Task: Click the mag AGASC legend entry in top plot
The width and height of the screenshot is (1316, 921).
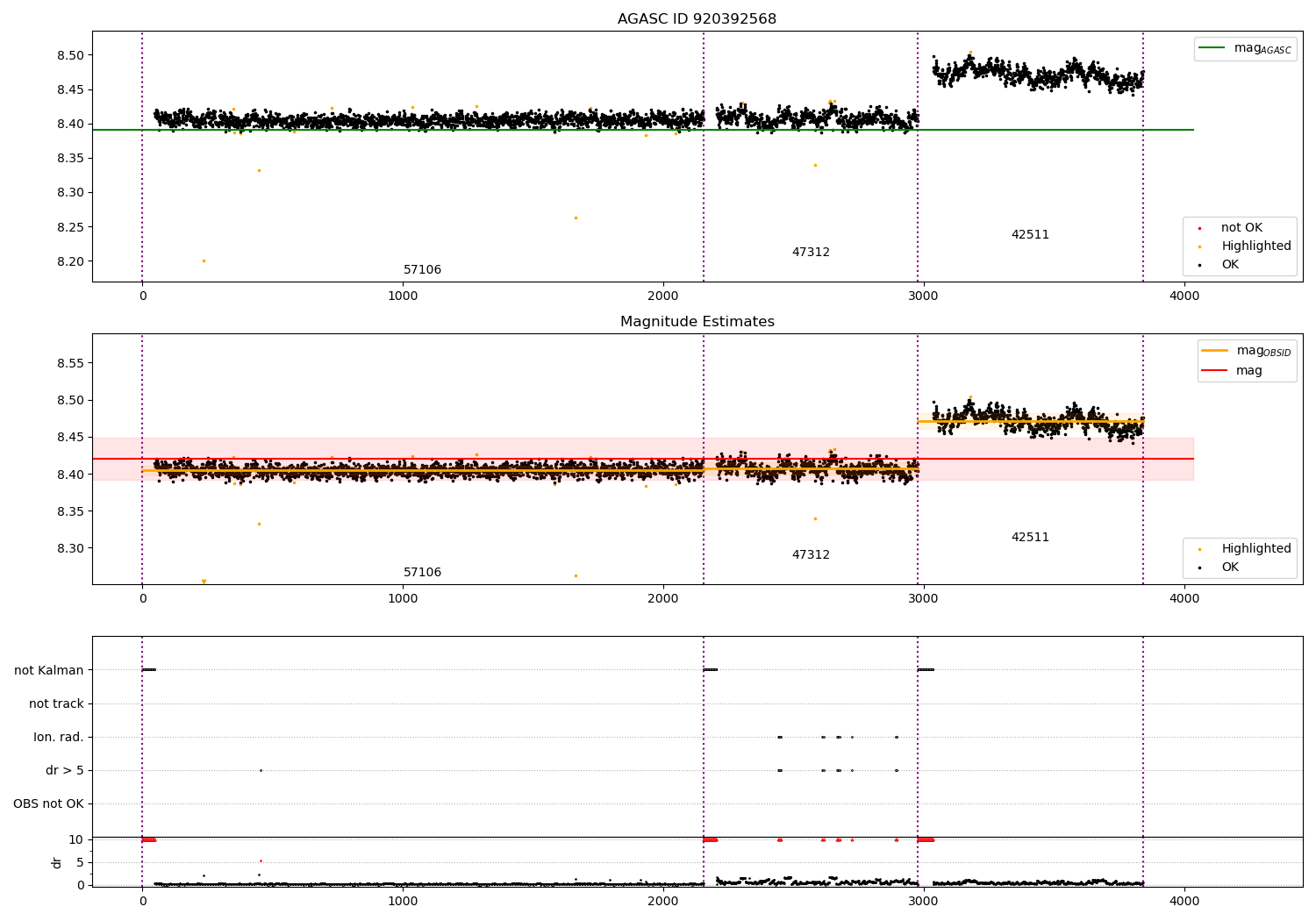Action: pyautogui.click(x=1245, y=48)
